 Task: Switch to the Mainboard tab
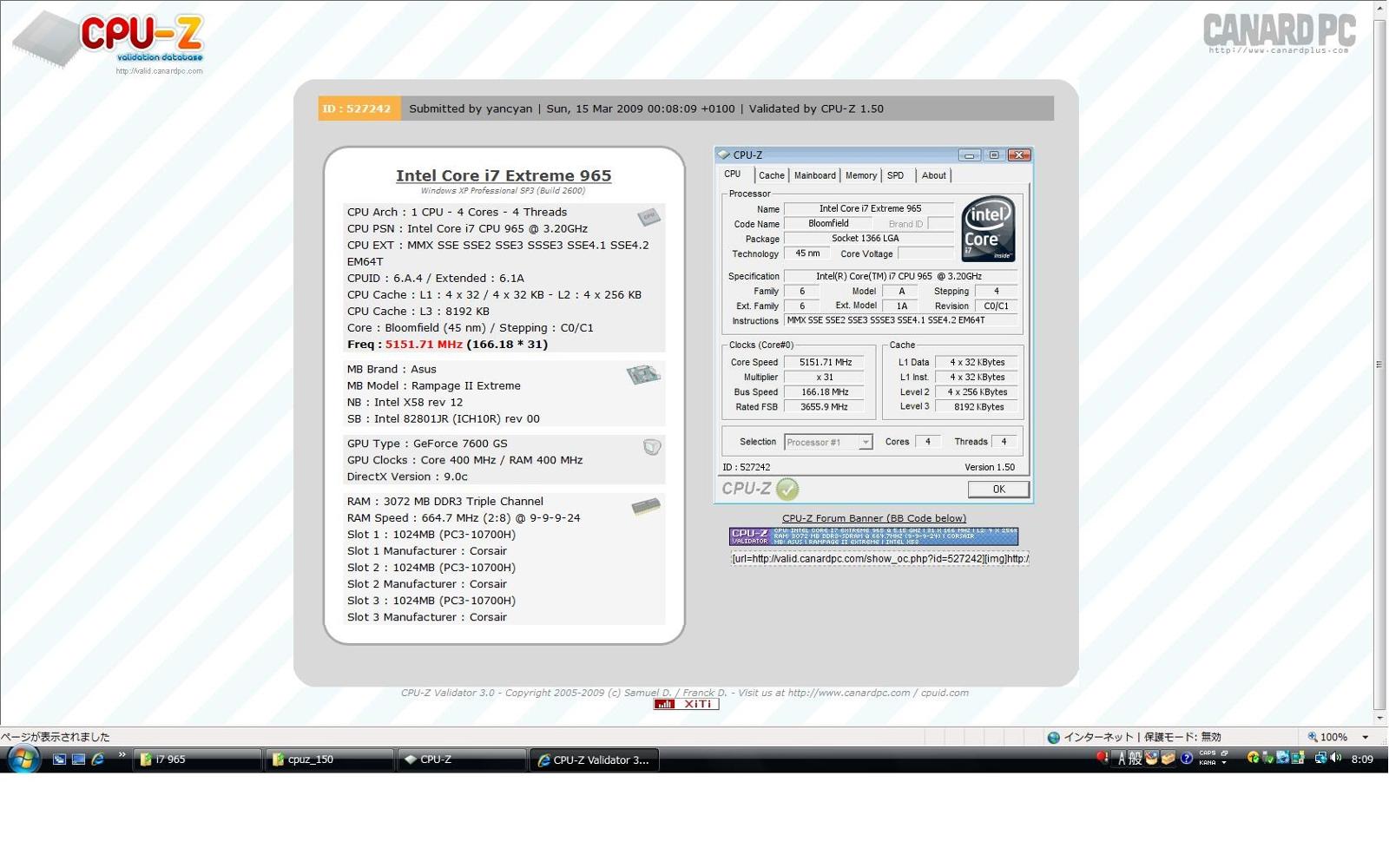(x=814, y=175)
